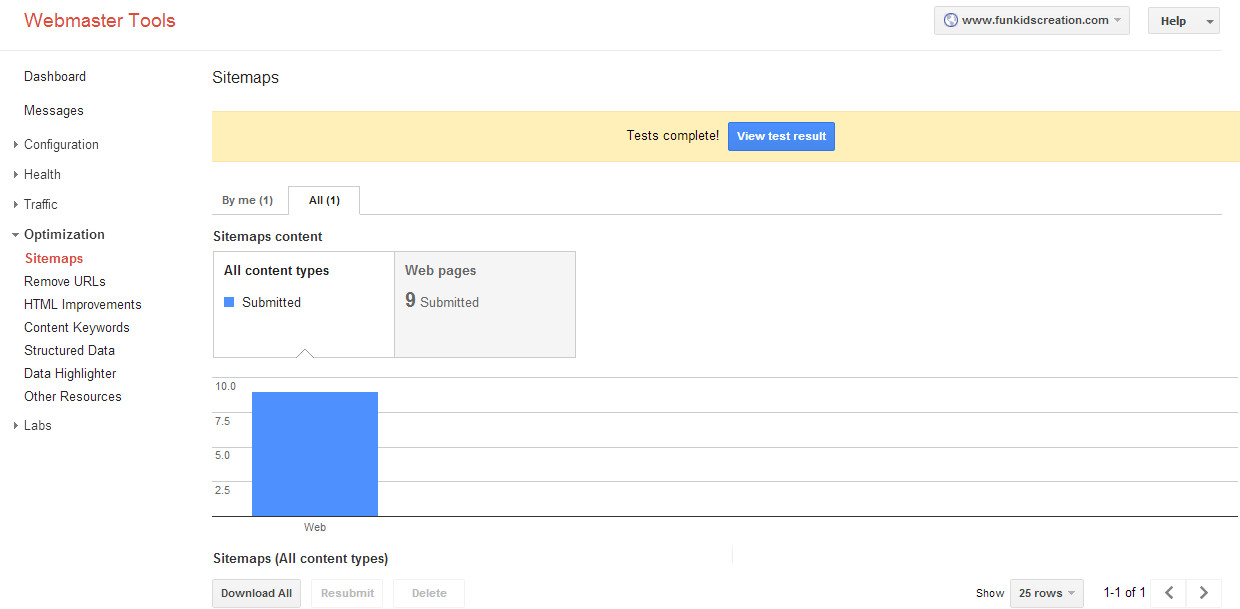This screenshot has width=1240, height=609.
Task: Go to next page arrow
Action: [x=1204, y=593]
